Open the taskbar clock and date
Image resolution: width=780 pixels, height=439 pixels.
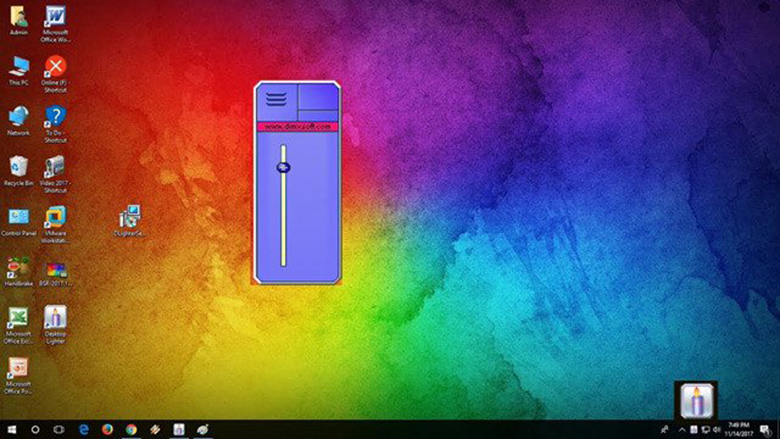coord(739,430)
